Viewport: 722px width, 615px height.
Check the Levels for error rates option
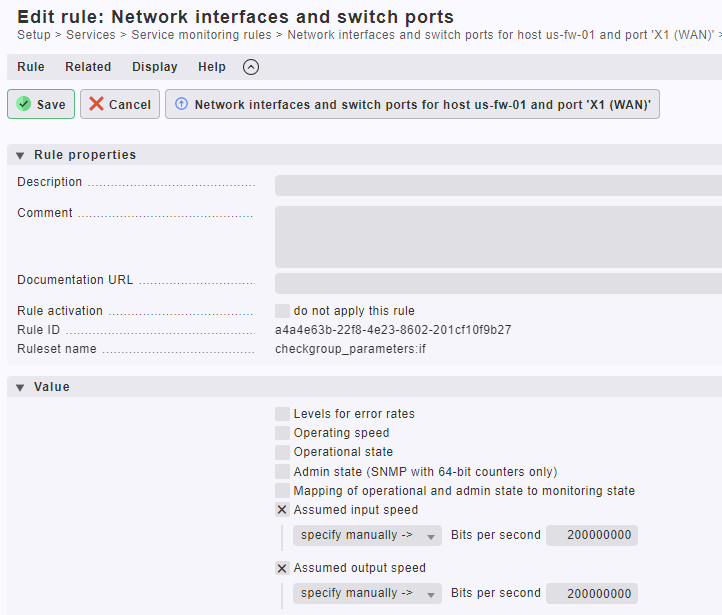pyautogui.click(x=282, y=414)
